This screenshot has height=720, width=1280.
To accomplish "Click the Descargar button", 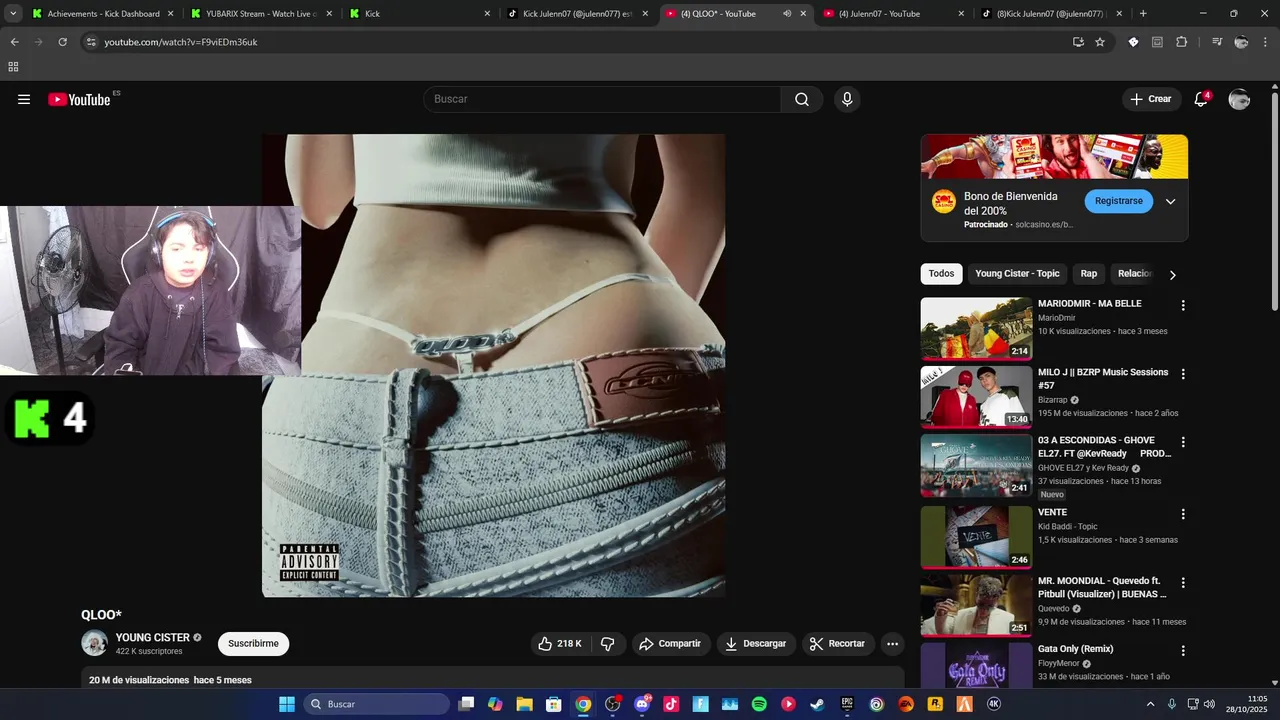I will click(756, 644).
